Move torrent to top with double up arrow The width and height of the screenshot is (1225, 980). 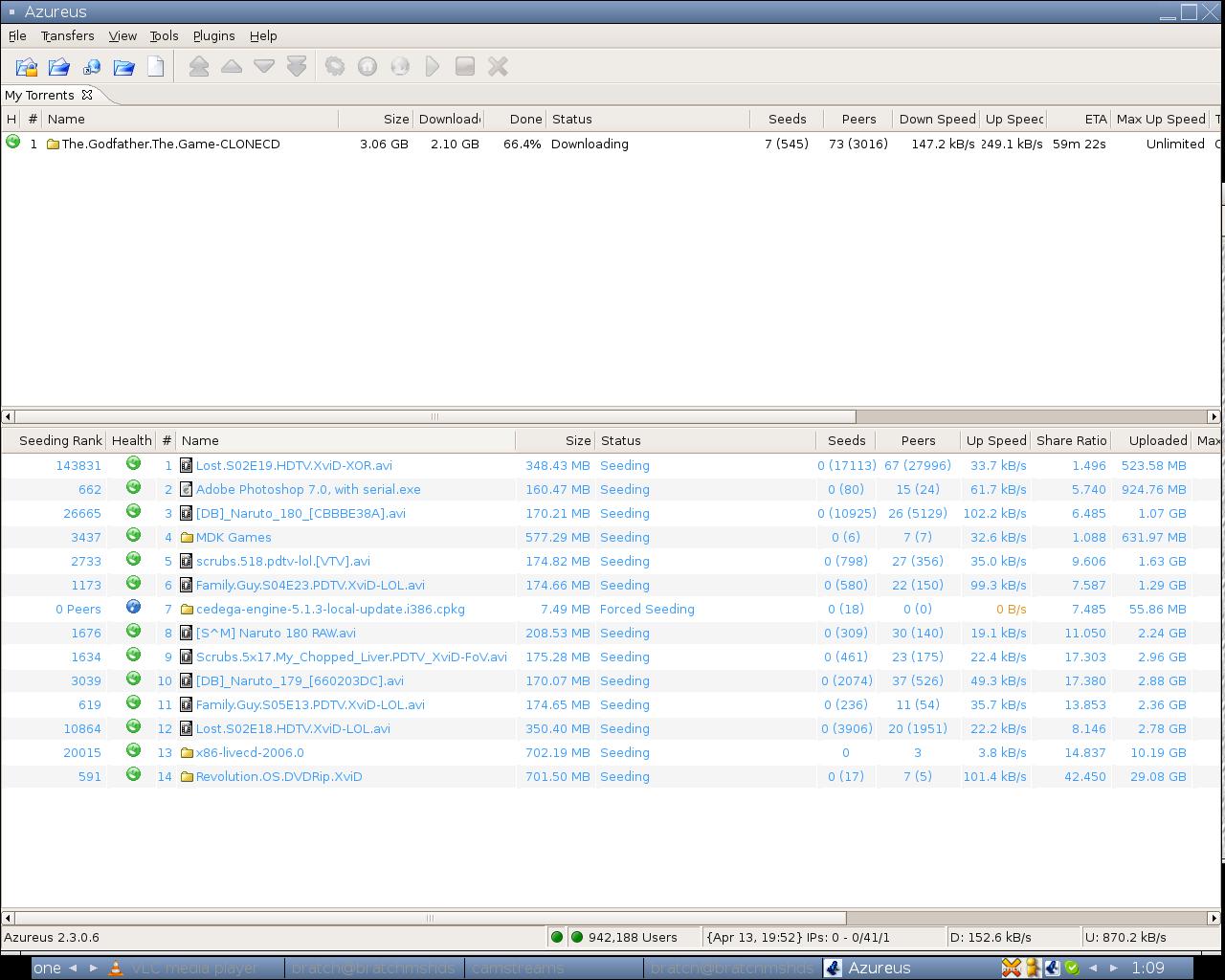(199, 66)
